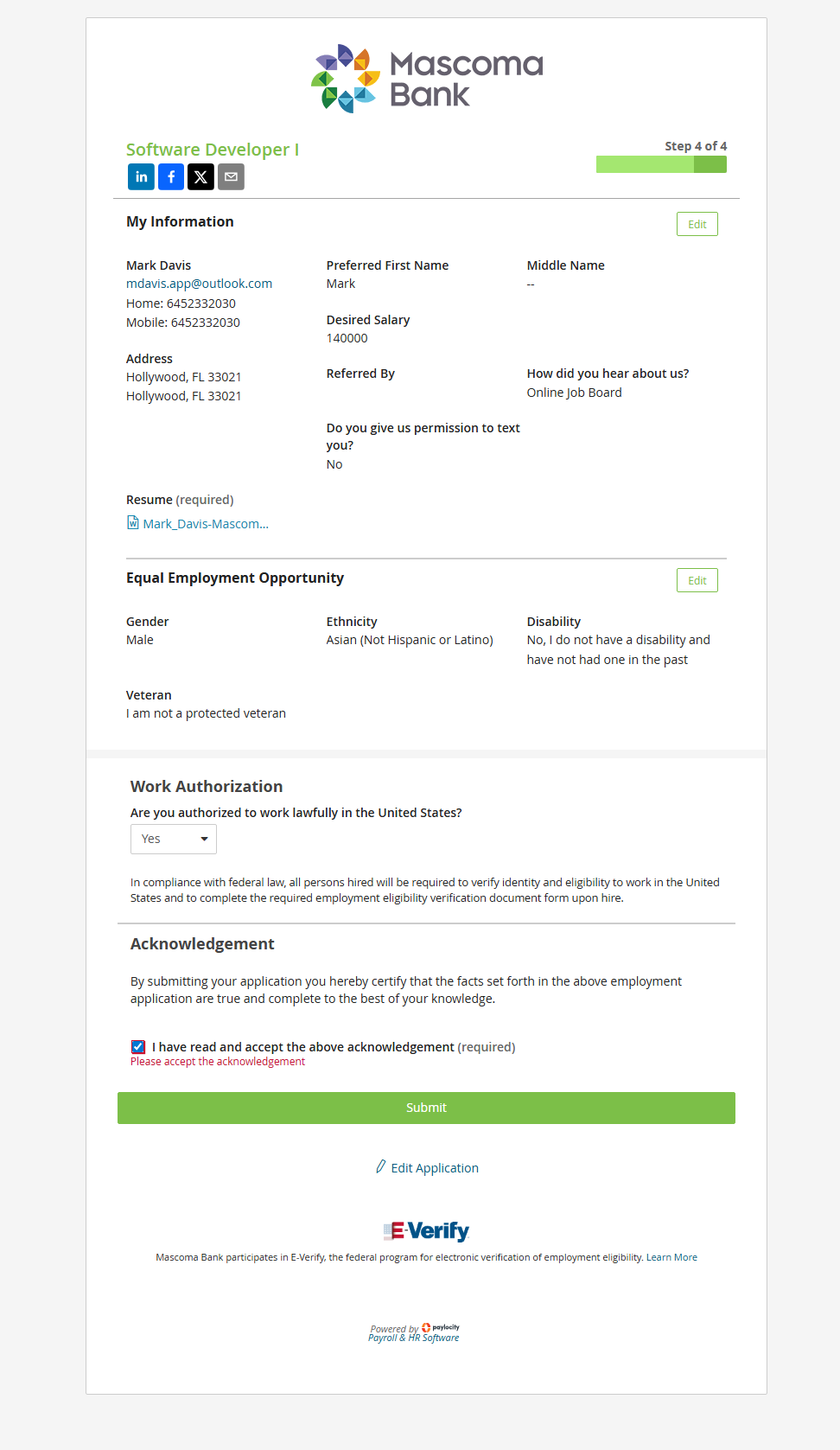Open the Mark_Davis-Mascom resume file link
This screenshot has width=840, height=1450.
(206, 524)
